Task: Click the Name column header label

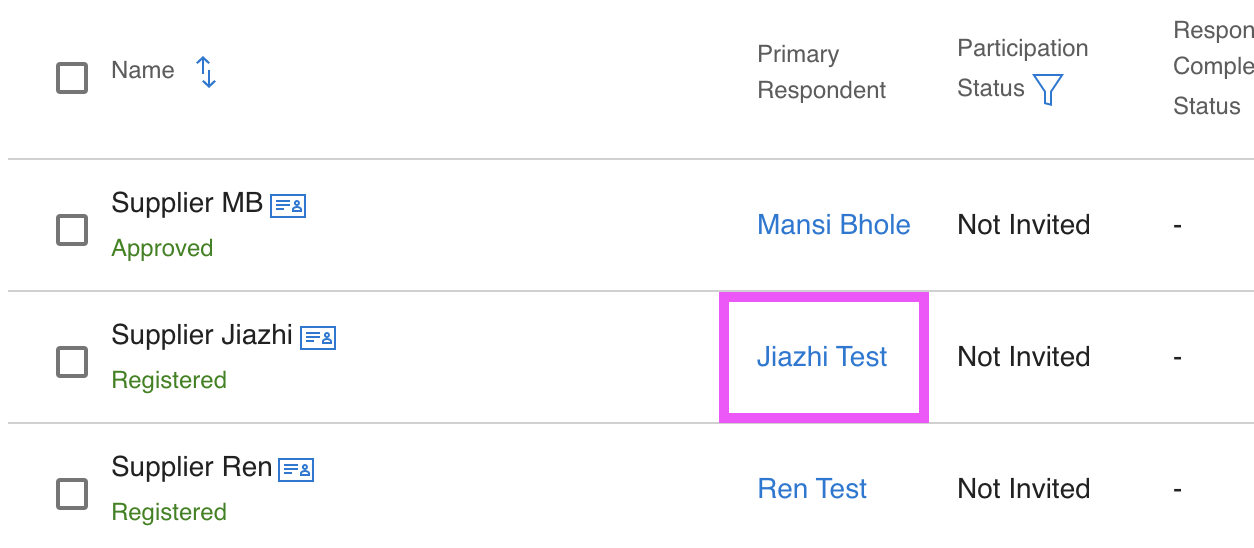Action: click(143, 71)
